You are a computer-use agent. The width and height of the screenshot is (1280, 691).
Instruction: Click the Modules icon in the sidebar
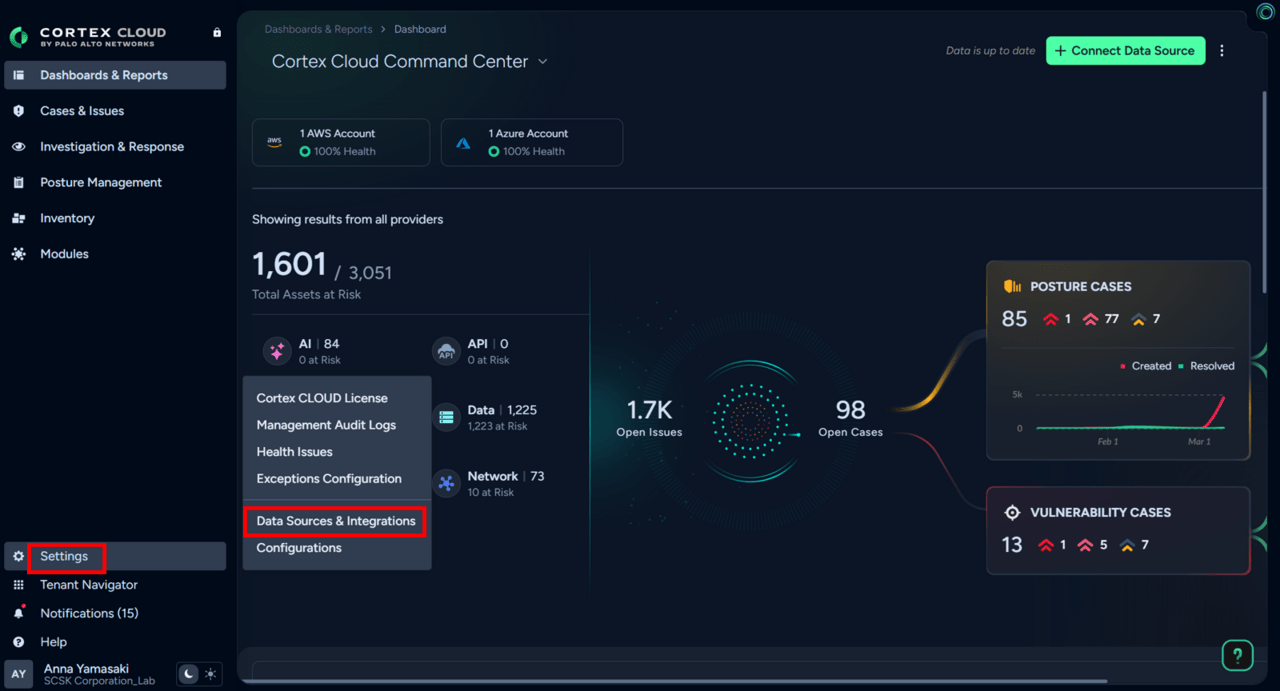click(x=18, y=254)
